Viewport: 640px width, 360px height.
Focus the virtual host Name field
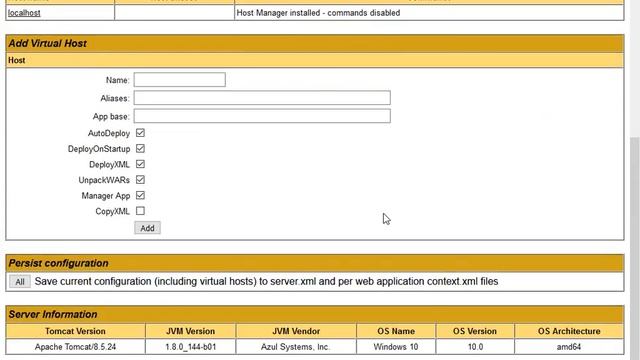click(x=180, y=80)
